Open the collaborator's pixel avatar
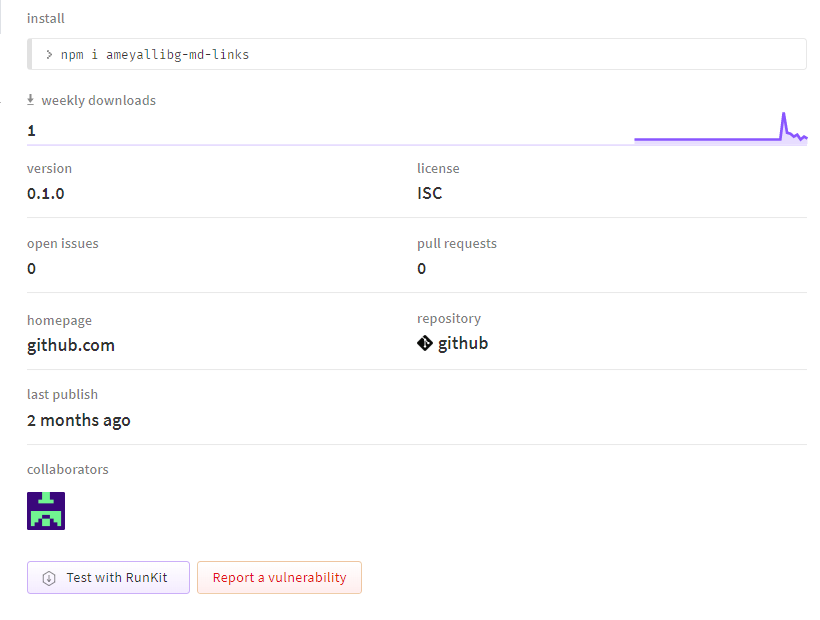 pyautogui.click(x=46, y=510)
